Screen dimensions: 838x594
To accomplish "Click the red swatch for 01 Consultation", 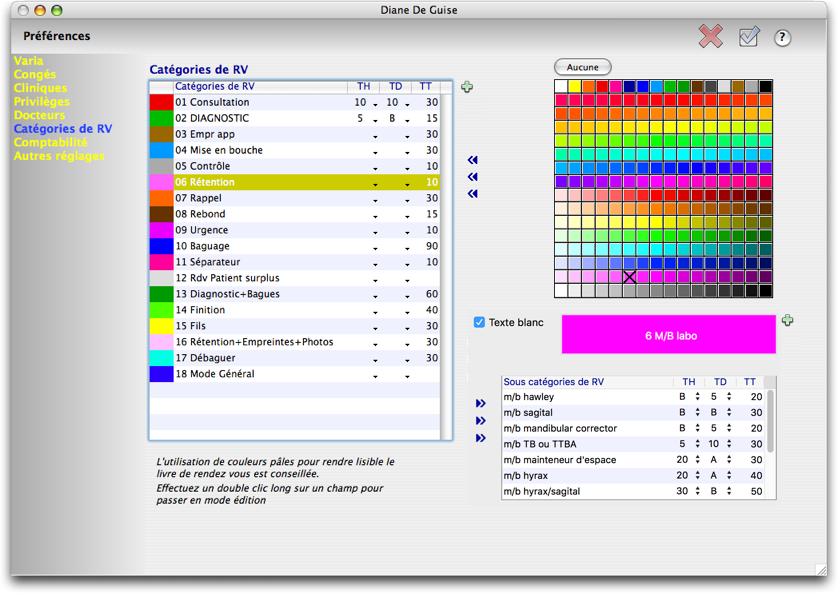I will pyautogui.click(x=161, y=102).
